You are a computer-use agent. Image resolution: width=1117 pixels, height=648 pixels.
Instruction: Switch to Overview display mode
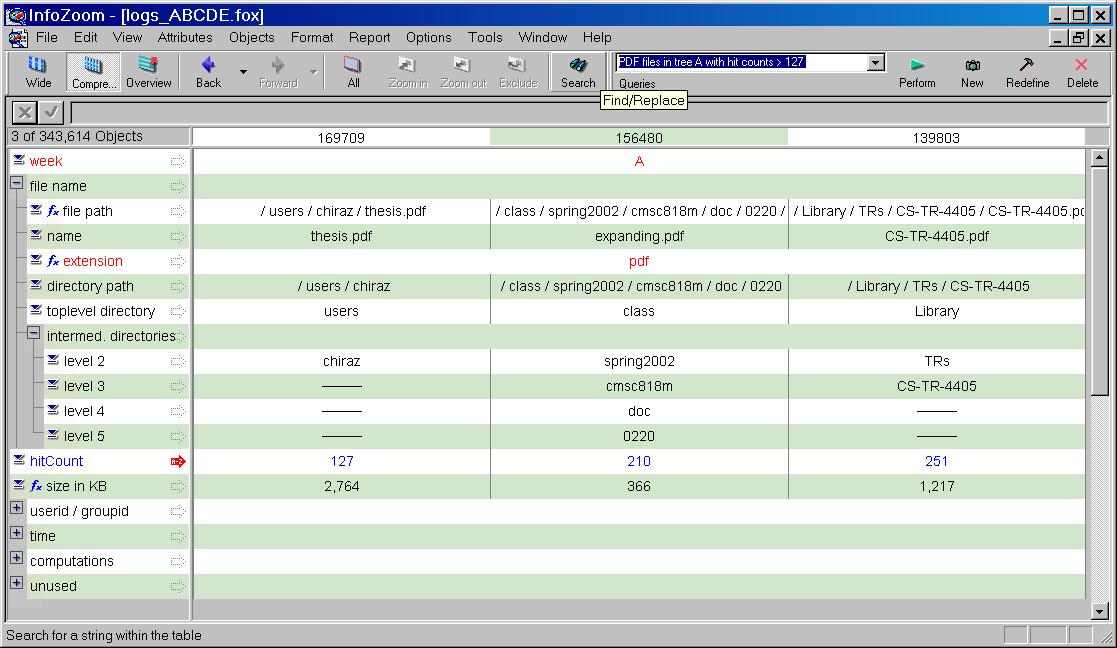pyautogui.click(x=148, y=72)
